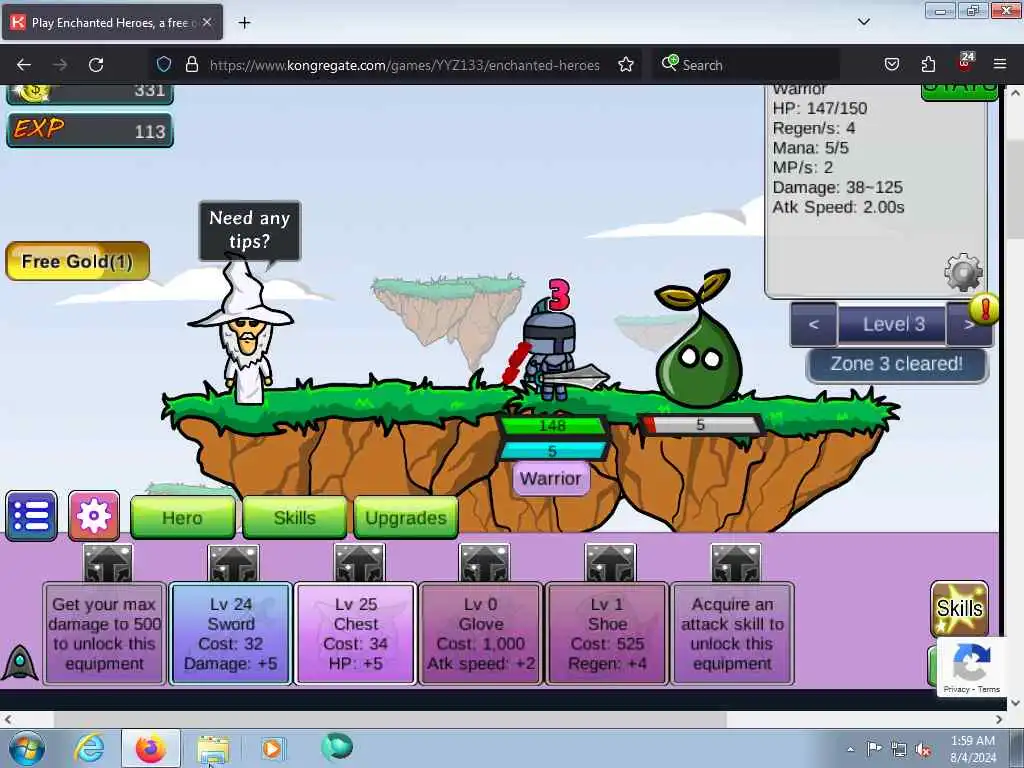
Task: Click the gray gear in stats panel
Action: click(x=963, y=272)
